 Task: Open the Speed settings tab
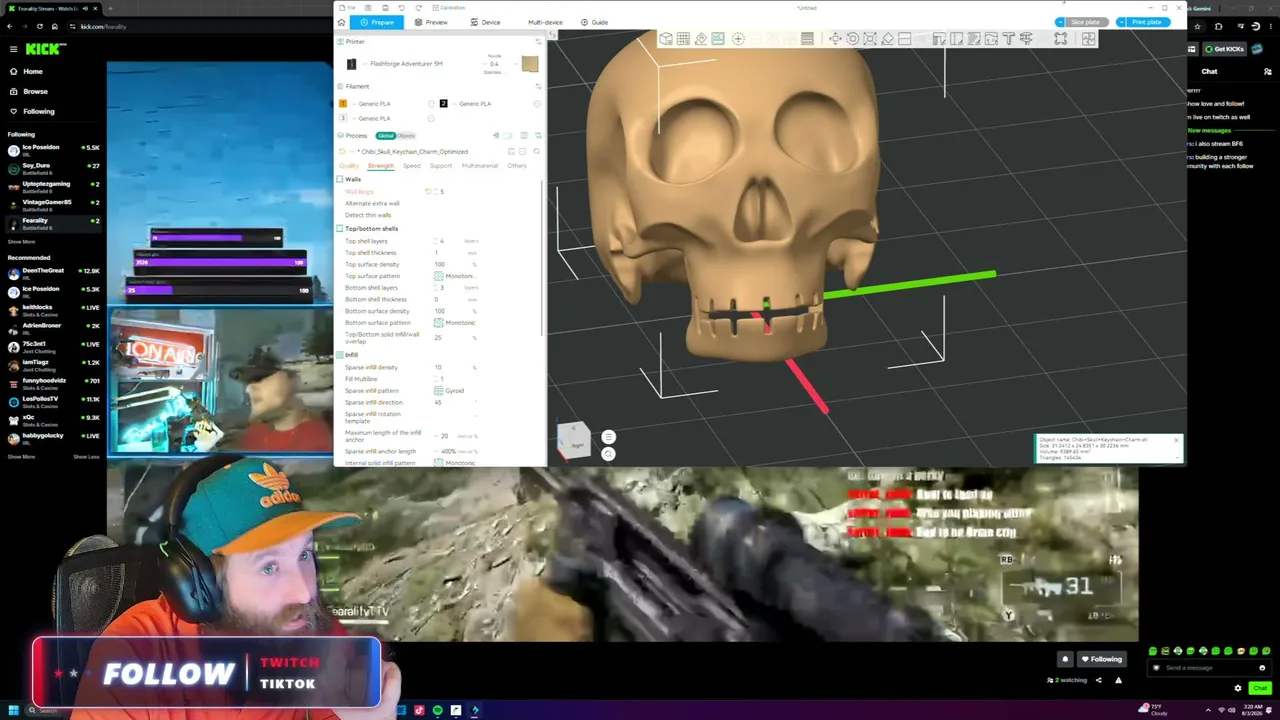tap(412, 166)
